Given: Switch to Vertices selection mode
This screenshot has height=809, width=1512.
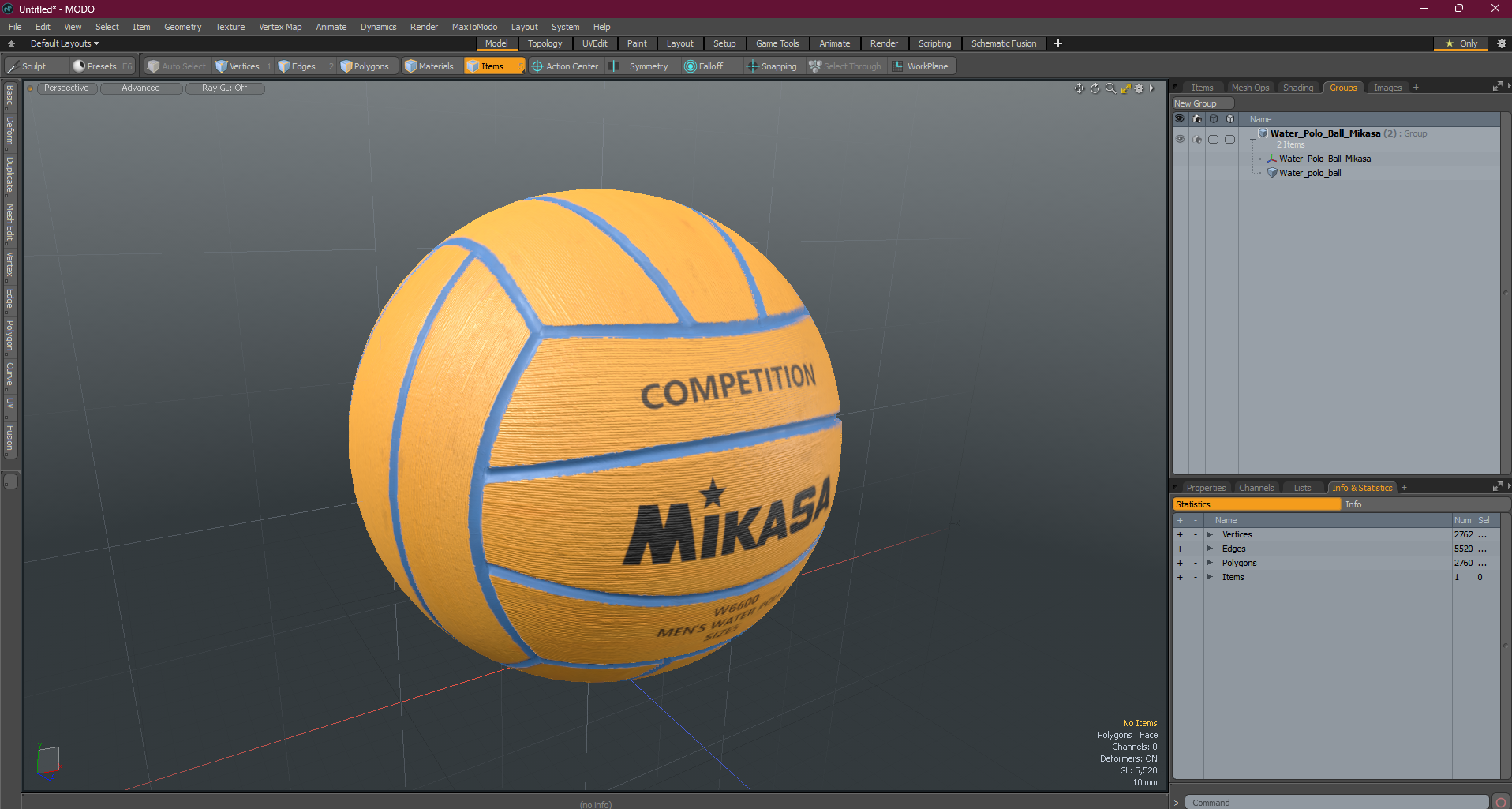Looking at the screenshot, I should pos(243,66).
